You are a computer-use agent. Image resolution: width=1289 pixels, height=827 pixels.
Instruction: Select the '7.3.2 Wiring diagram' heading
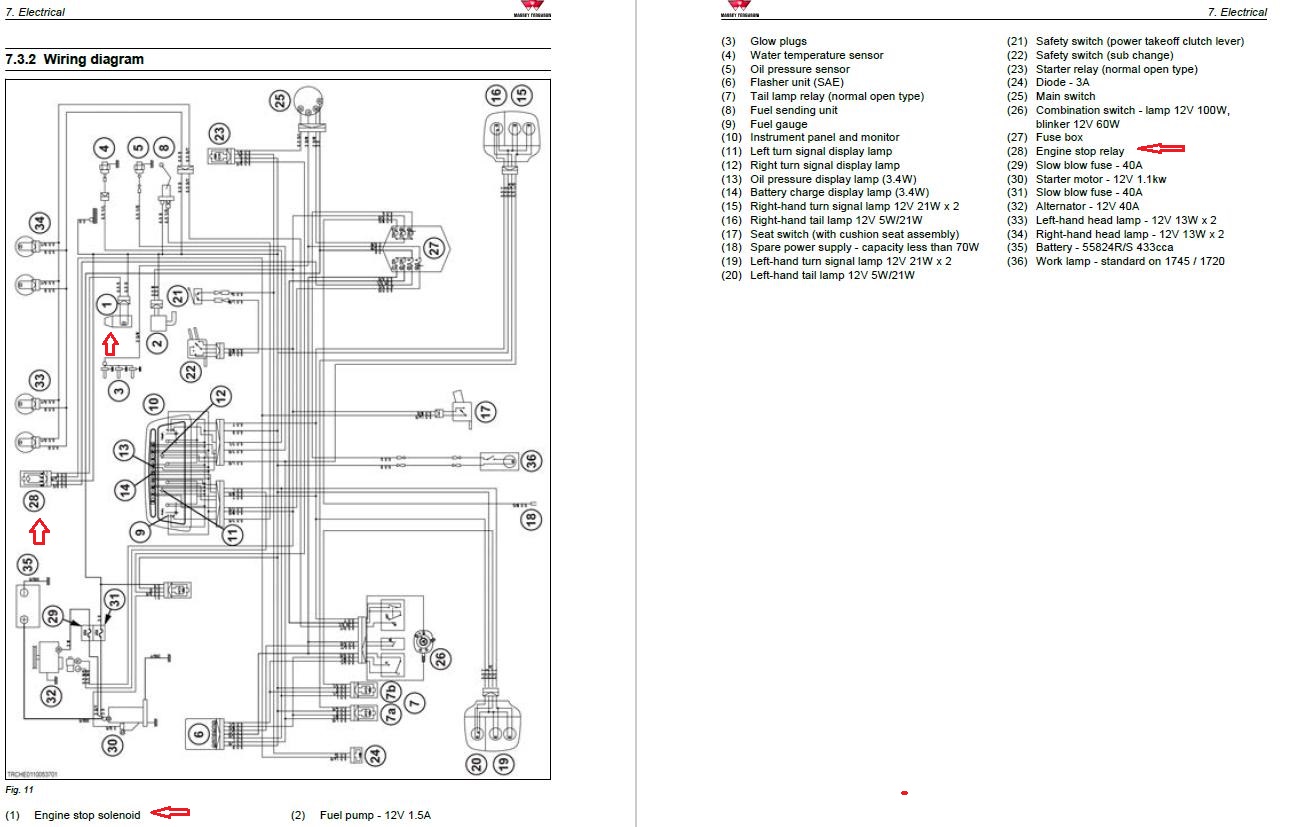[75, 59]
